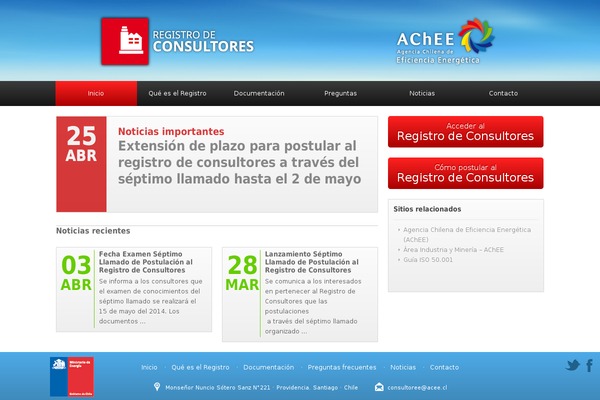
Task: Click footer Qué es el Registro link
Action: pos(201,367)
